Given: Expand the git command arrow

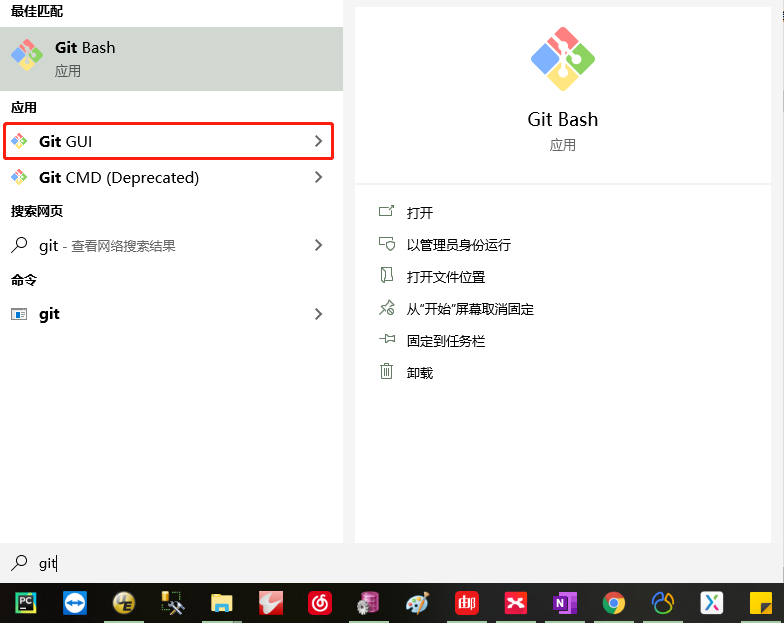Looking at the screenshot, I should click(x=318, y=314).
